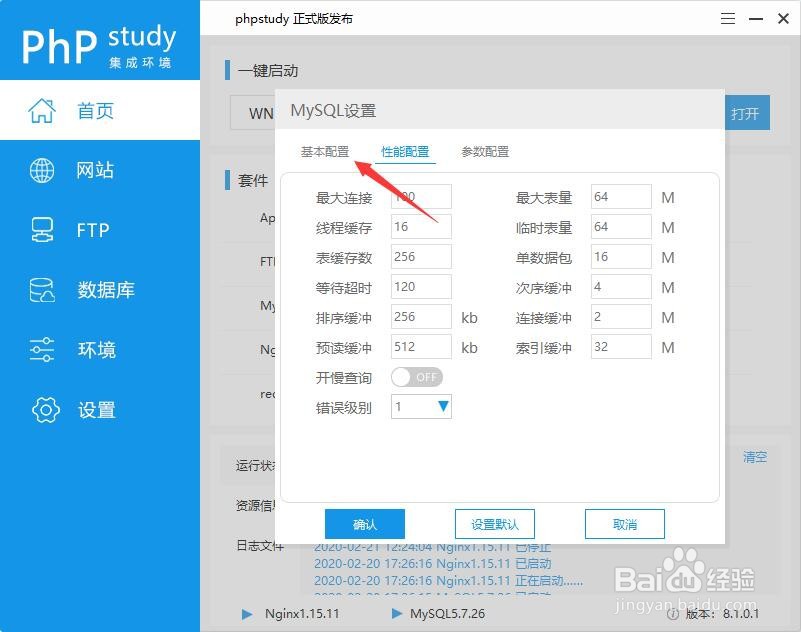Click the 表缓存数 input field
The image size is (801, 632).
point(421,256)
